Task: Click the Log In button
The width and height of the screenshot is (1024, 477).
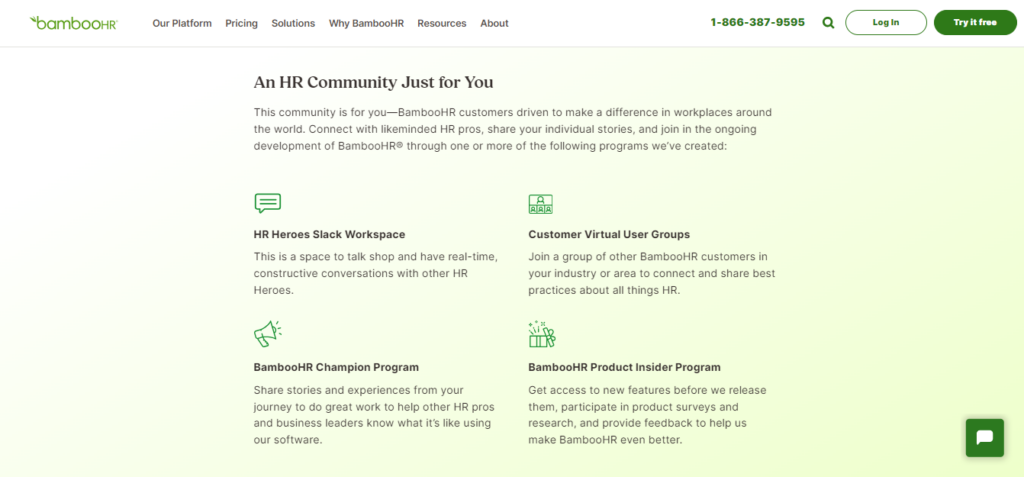Action: pos(886,22)
